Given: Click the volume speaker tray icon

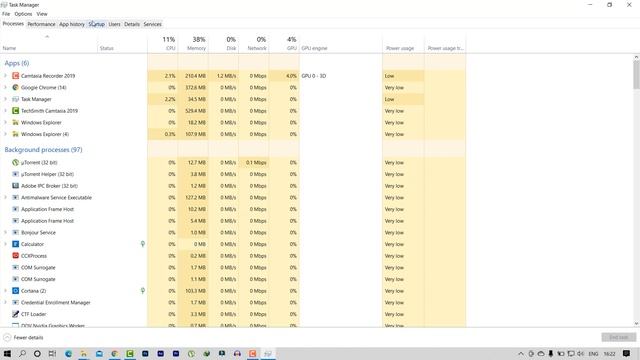Looking at the screenshot, I should pyautogui.click(x=580, y=353).
